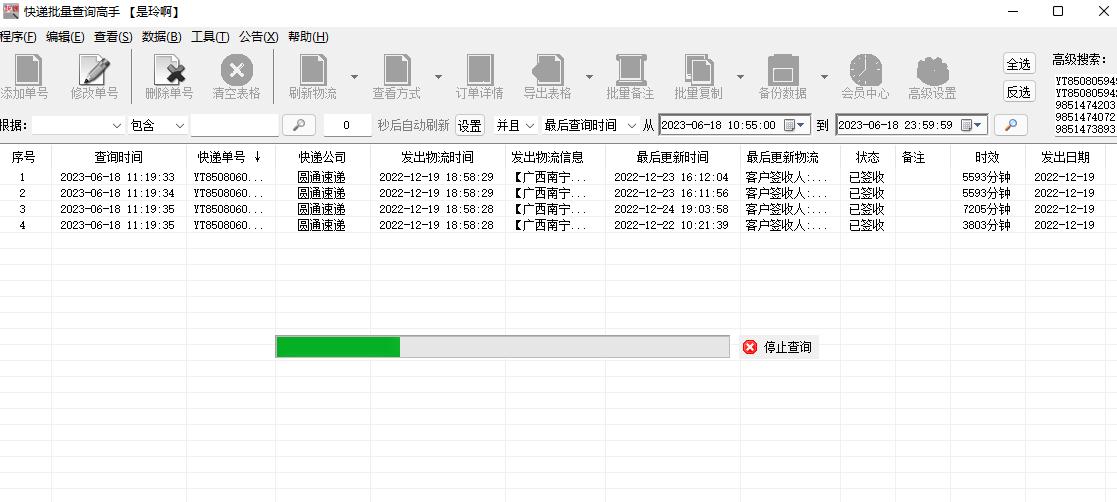Click the search keyword input field
This screenshot has height=502, width=1117.
pos(234,125)
